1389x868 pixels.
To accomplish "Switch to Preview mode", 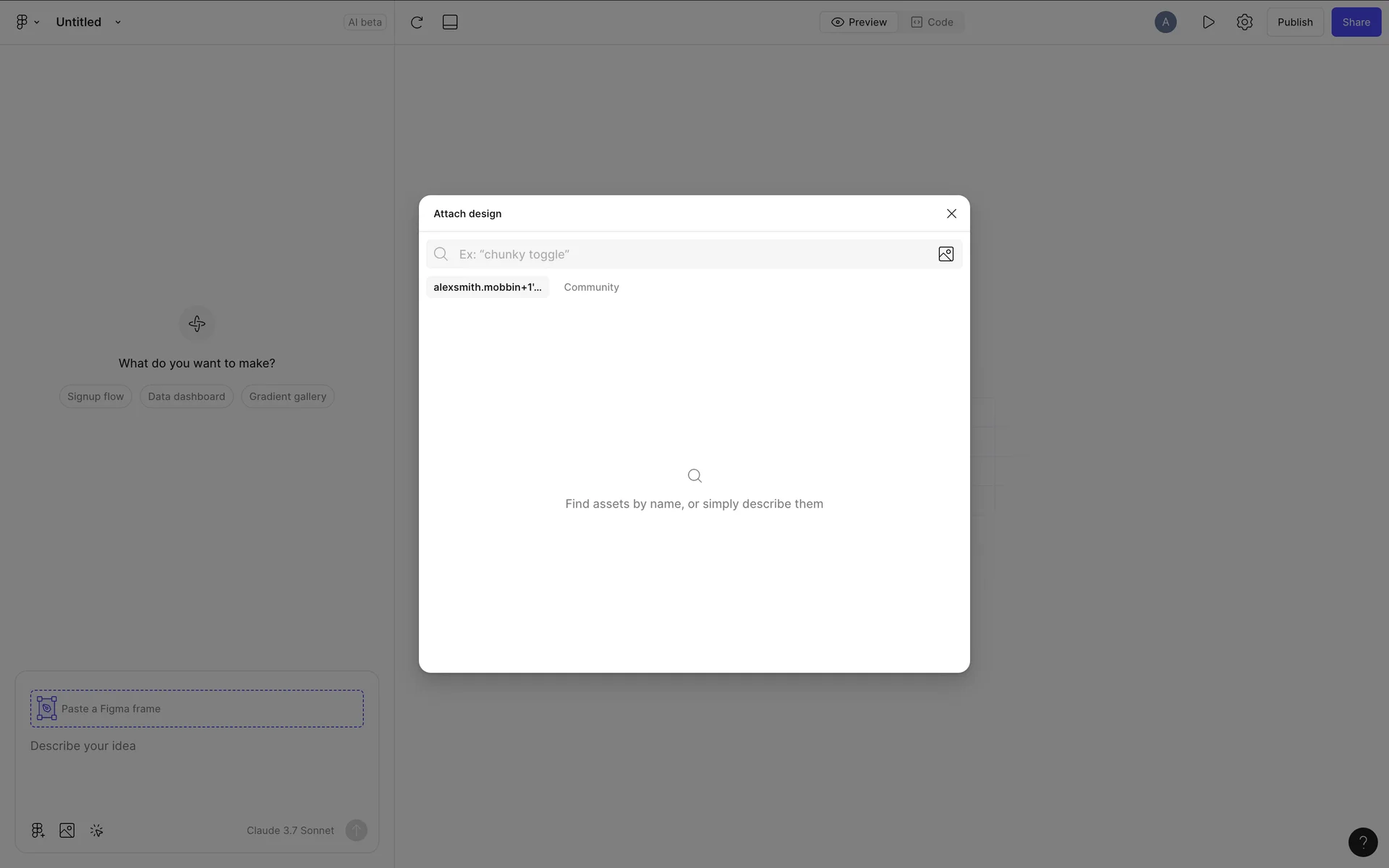I will point(859,22).
